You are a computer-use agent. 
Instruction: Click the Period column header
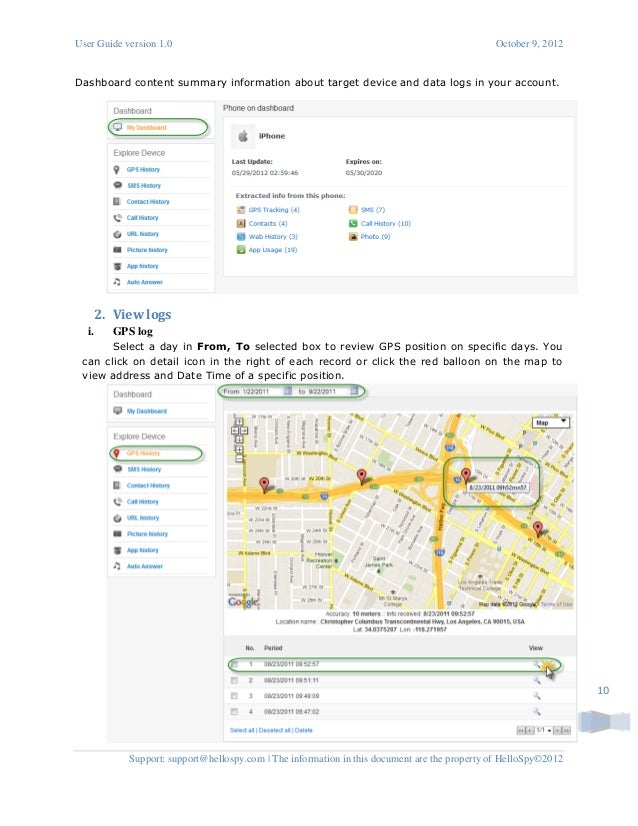pyautogui.click(x=273, y=648)
